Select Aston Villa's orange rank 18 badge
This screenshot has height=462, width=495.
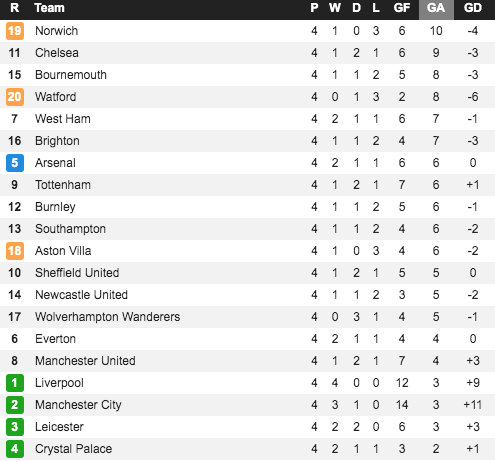15,251
